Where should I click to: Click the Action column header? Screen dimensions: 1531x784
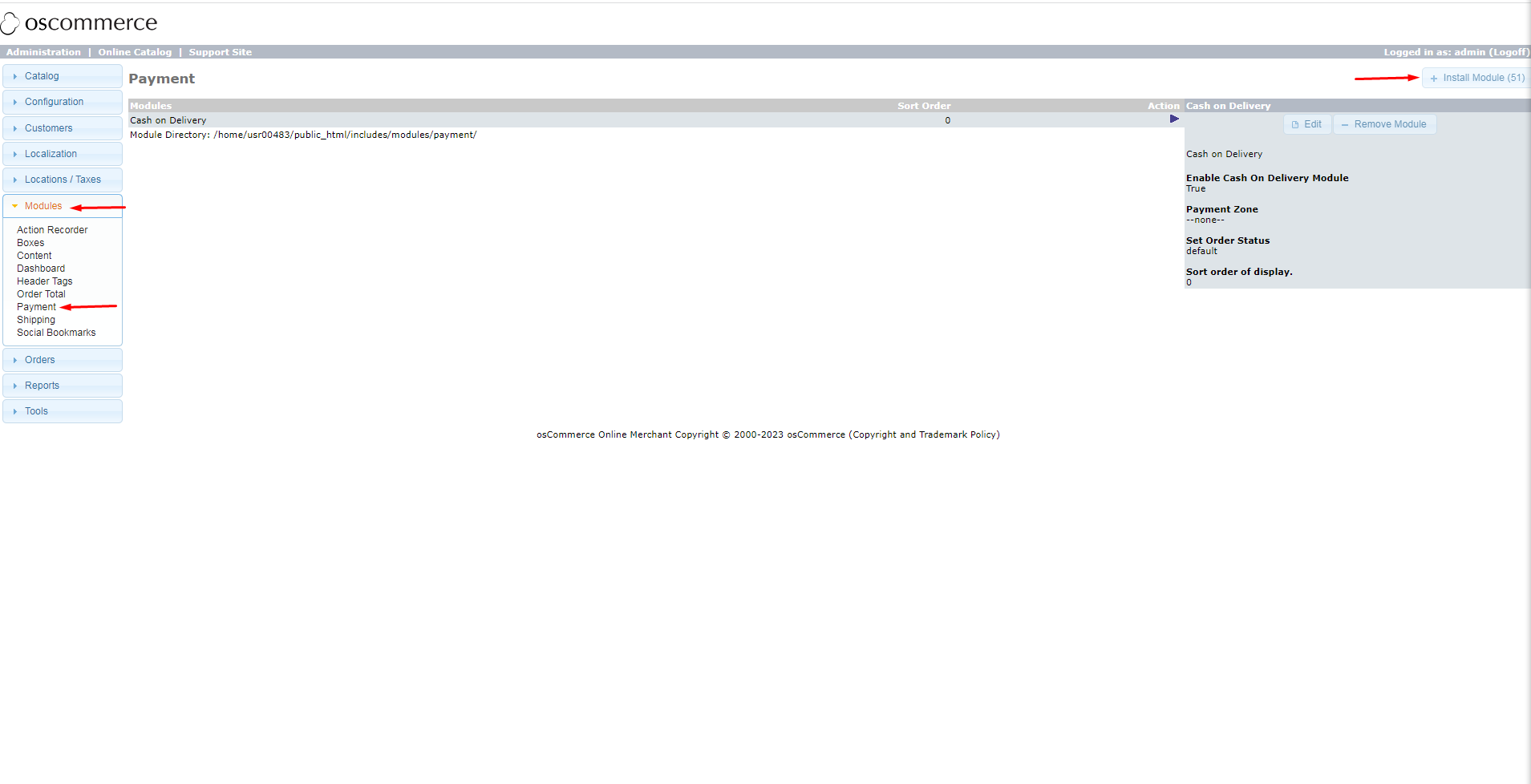1163,106
